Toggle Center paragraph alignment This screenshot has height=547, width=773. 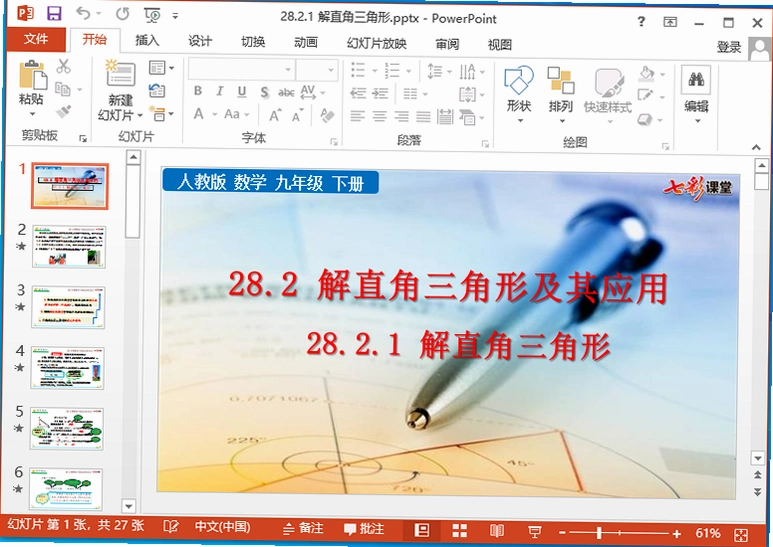(379, 116)
